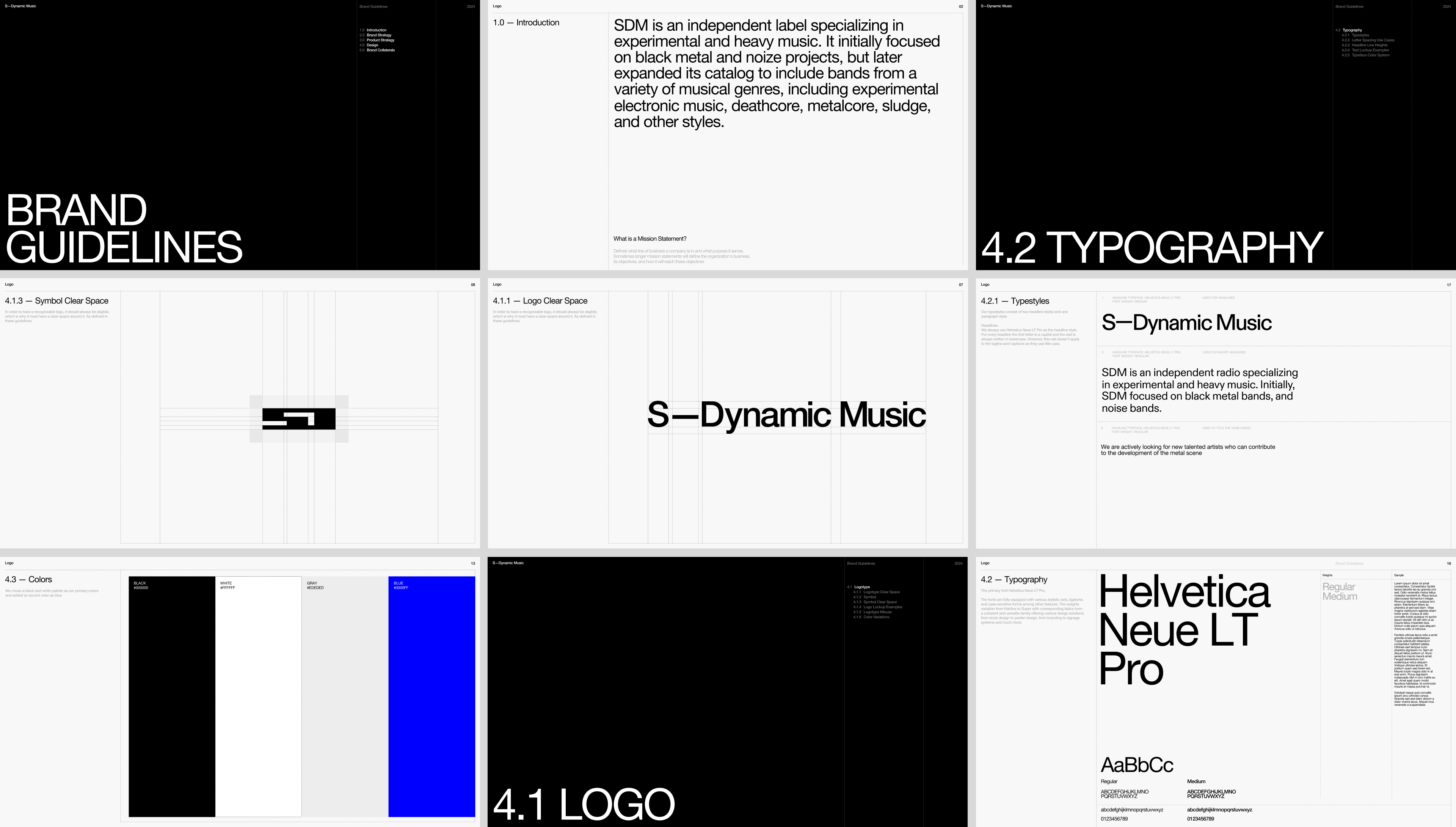Click the 'What is a Mission Statement?' heading
The width and height of the screenshot is (1456, 827).
pos(650,239)
